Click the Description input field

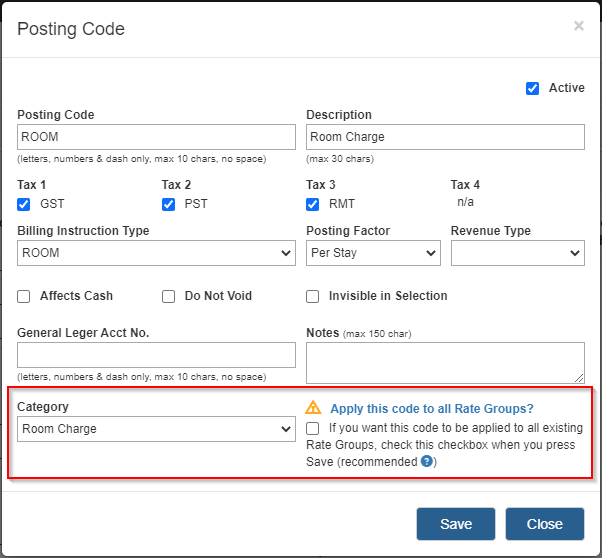pyautogui.click(x=445, y=137)
